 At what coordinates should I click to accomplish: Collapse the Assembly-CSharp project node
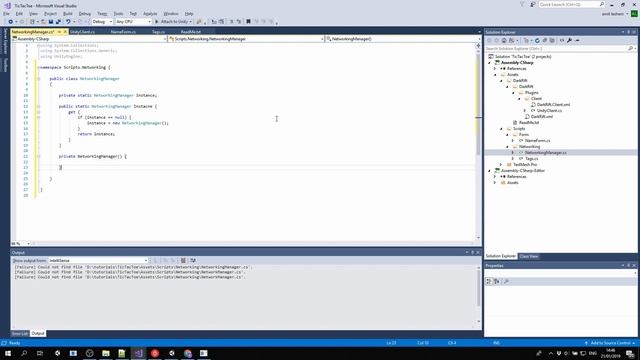click(x=490, y=63)
